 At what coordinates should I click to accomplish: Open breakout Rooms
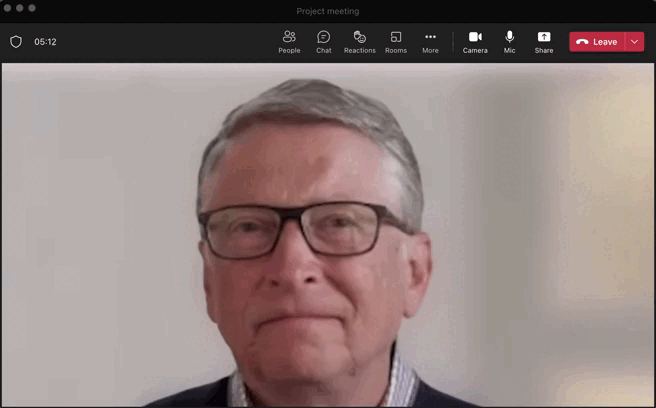click(396, 42)
